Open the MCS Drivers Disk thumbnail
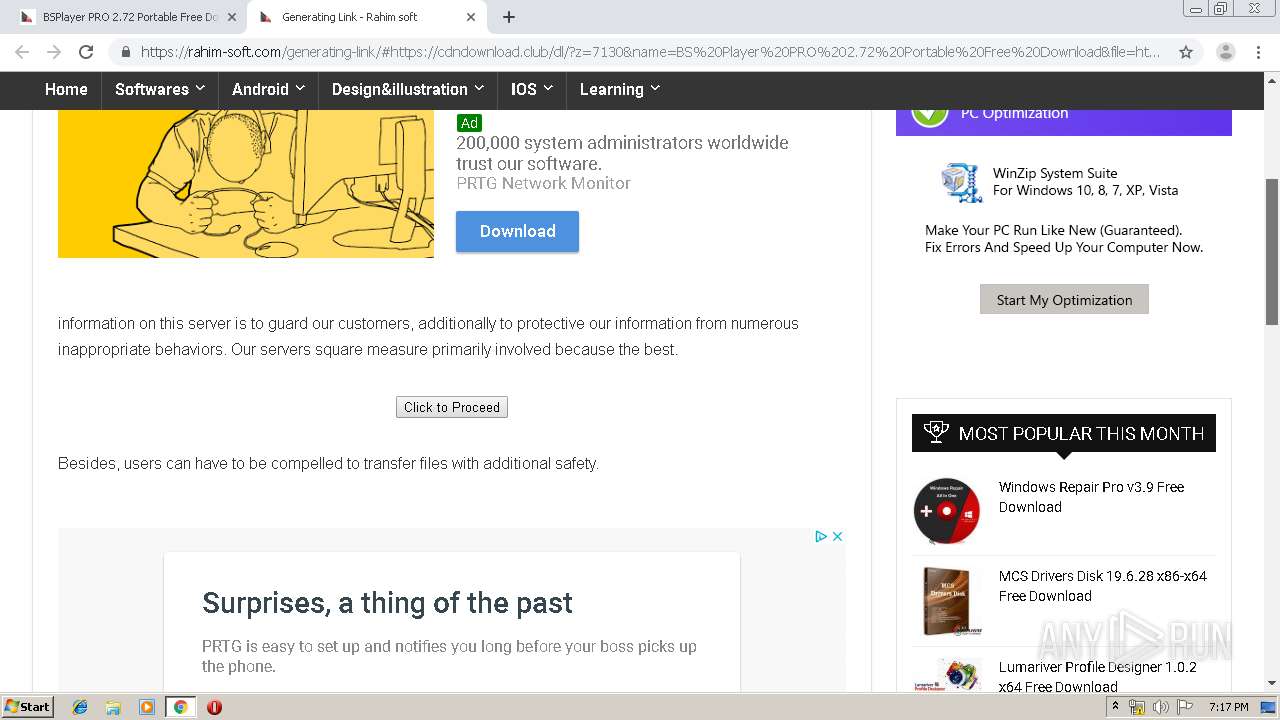Screen dimensions: 1280x720 (946, 601)
